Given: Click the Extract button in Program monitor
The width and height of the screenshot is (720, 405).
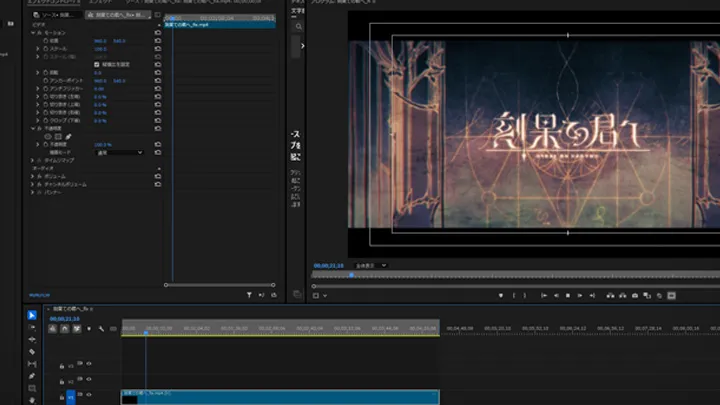Looking at the screenshot, I should click(x=623, y=296).
